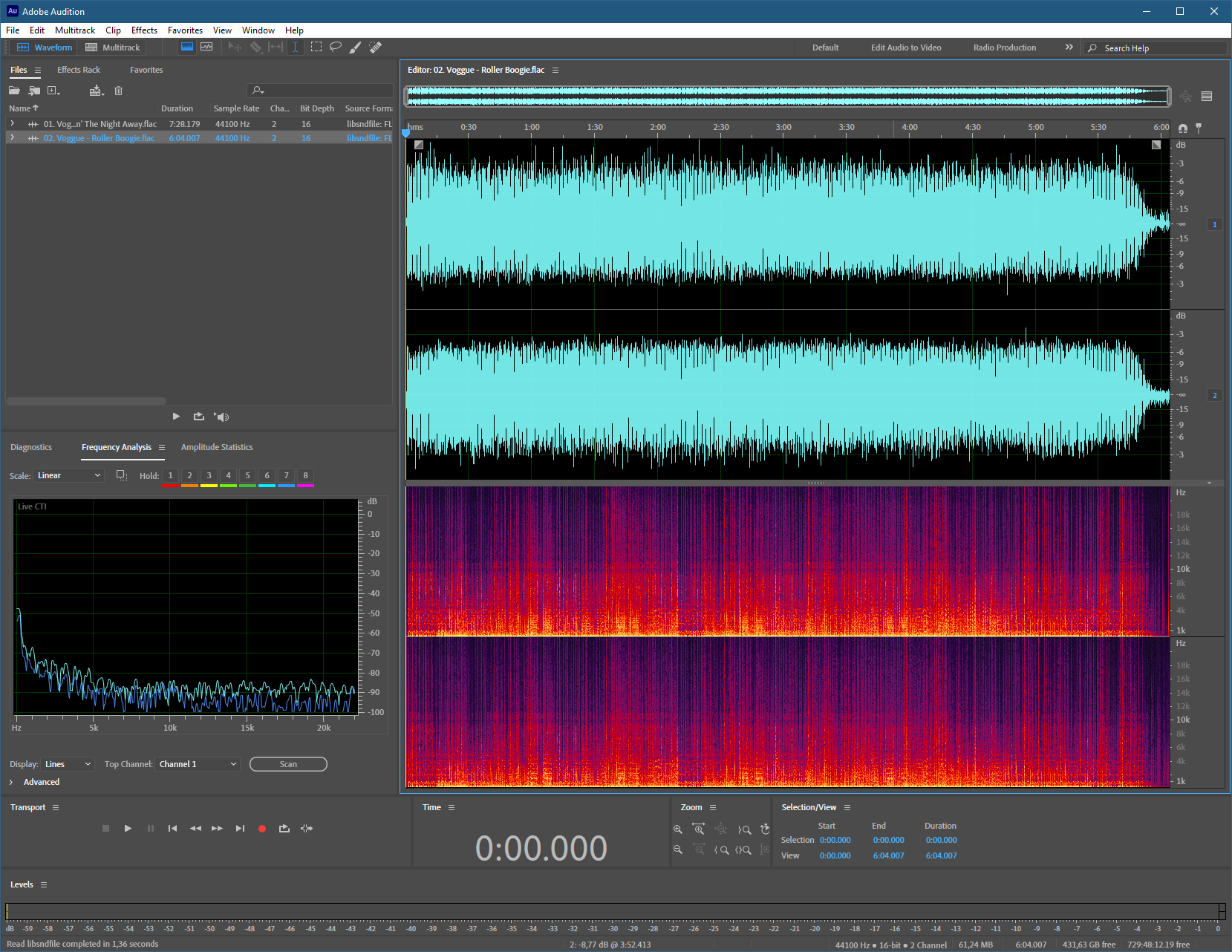Click the Import File icon
Image resolution: width=1232 pixels, height=952 pixels.
[34, 91]
